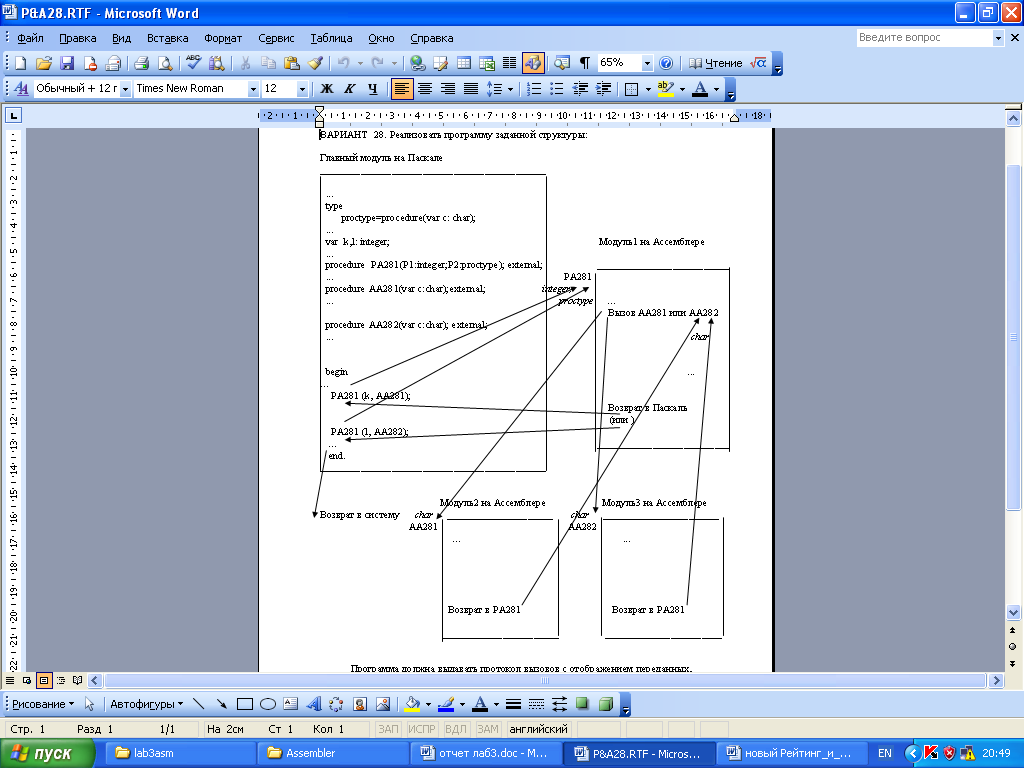
Task: Save the document with floppy icon
Action: [67, 63]
